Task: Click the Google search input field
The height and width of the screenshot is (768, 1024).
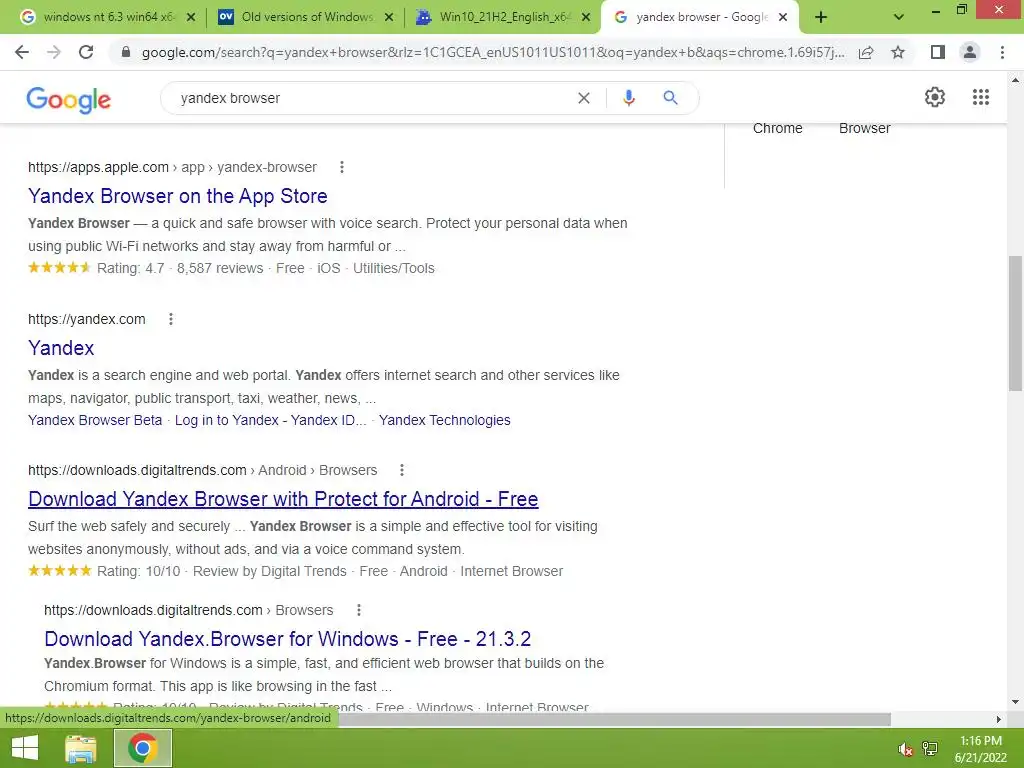Action: pos(372,98)
